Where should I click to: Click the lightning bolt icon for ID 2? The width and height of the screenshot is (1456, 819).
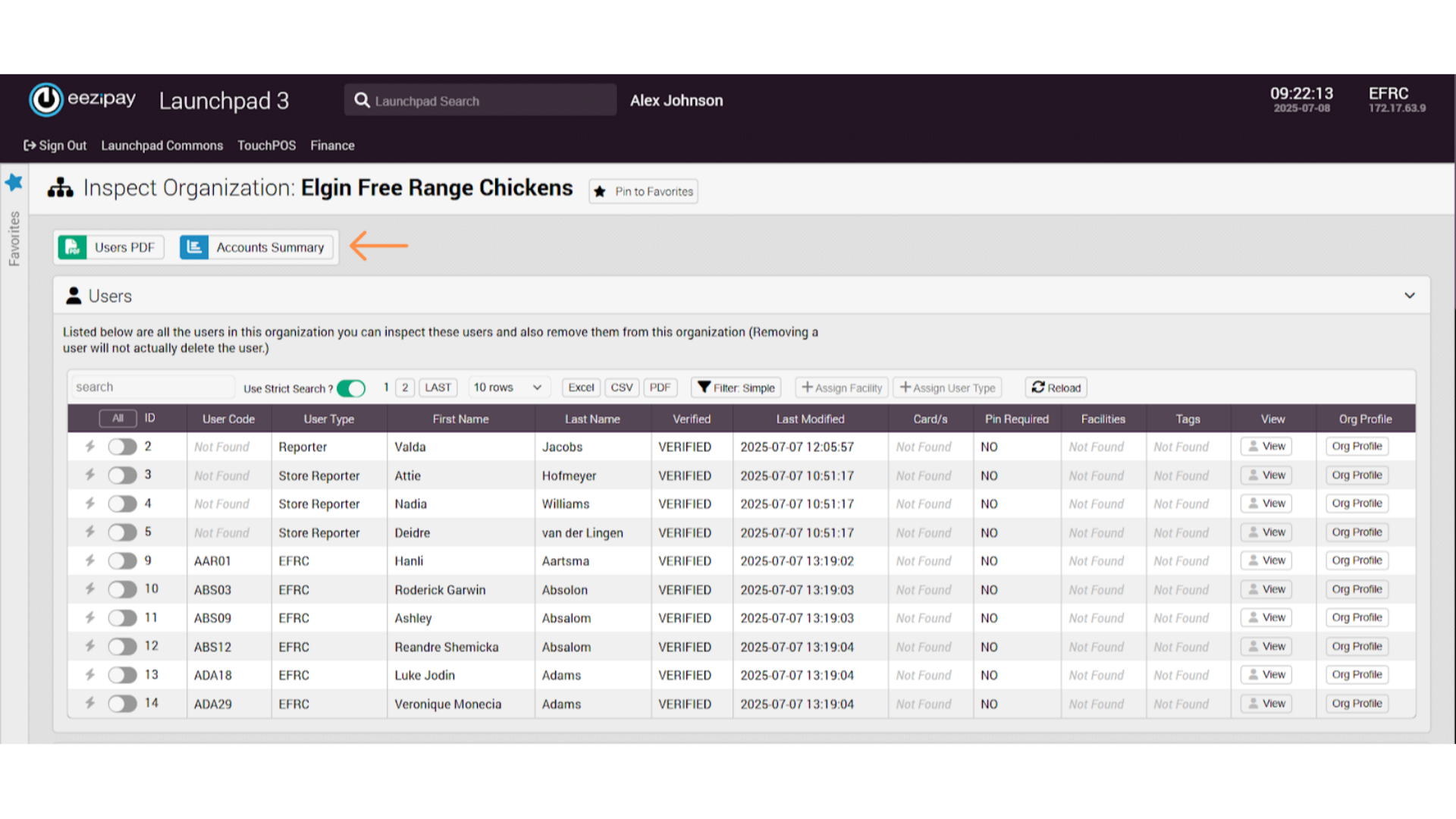click(89, 447)
